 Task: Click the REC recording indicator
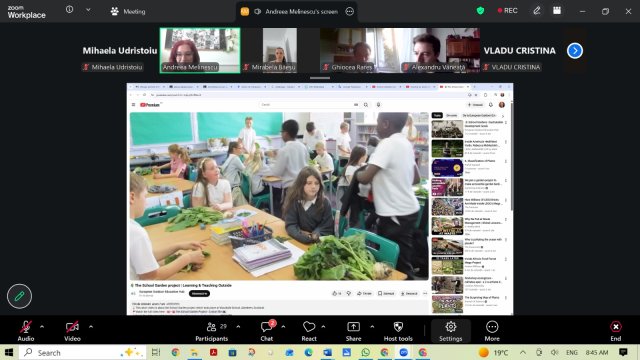(507, 11)
